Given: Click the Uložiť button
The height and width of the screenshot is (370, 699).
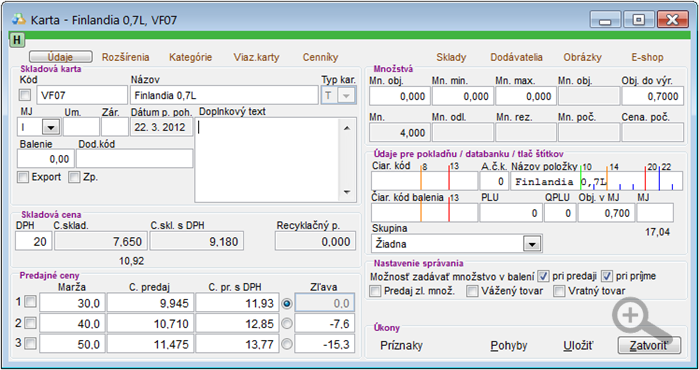Looking at the screenshot, I should pyautogui.click(x=578, y=346).
